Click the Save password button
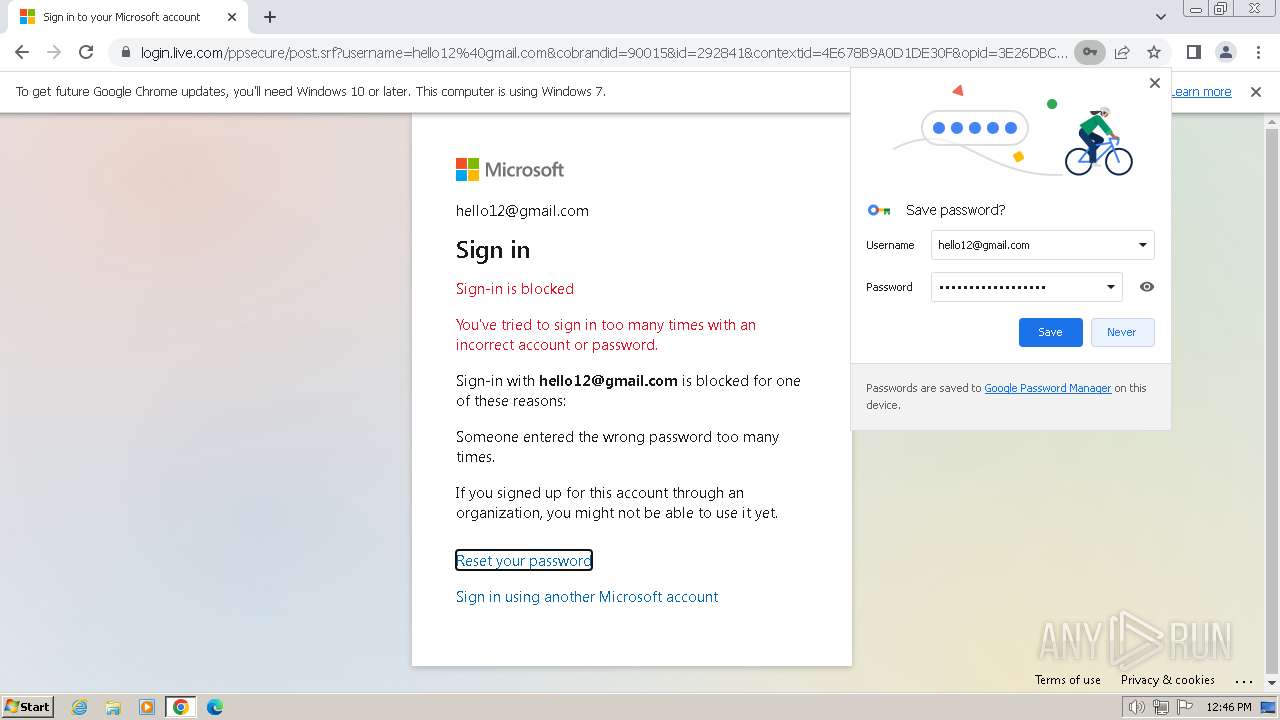 (1050, 332)
